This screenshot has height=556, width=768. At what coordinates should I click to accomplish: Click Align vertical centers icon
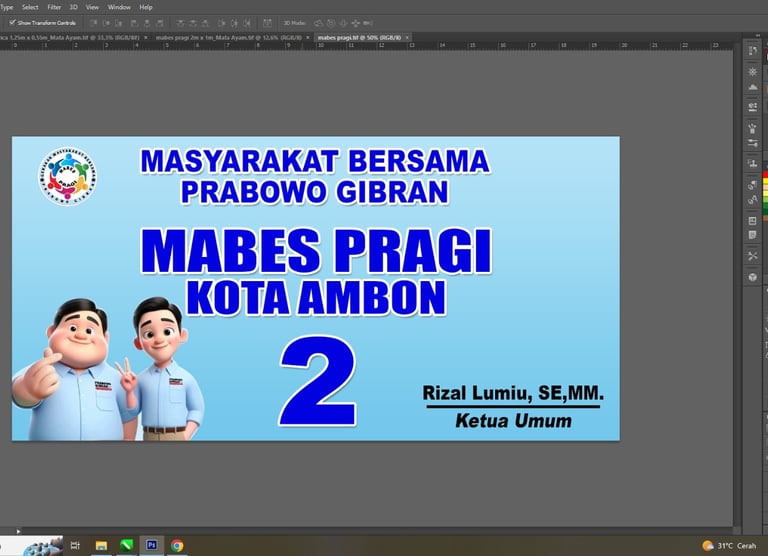(x=106, y=23)
